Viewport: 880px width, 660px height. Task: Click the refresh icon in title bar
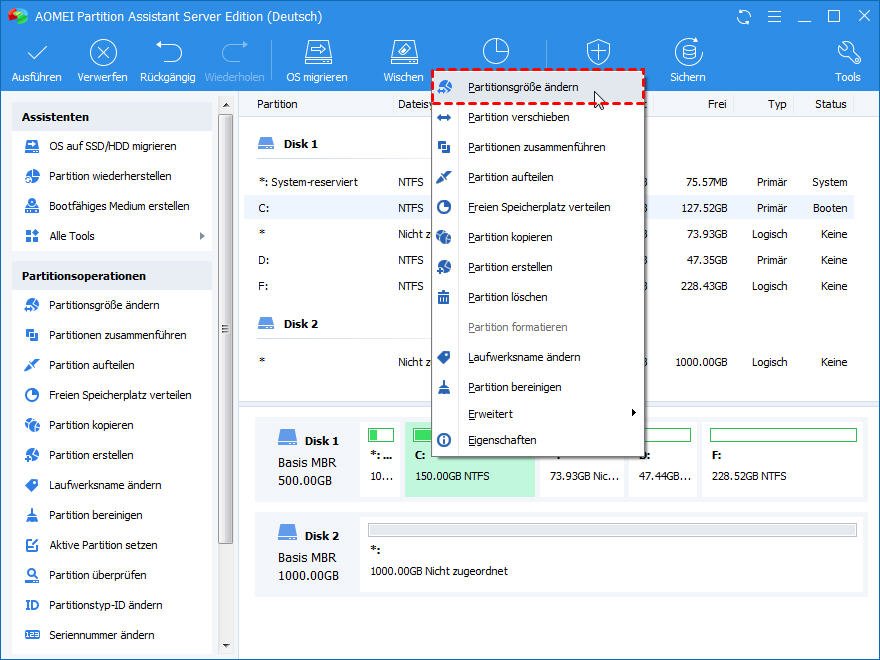(744, 17)
